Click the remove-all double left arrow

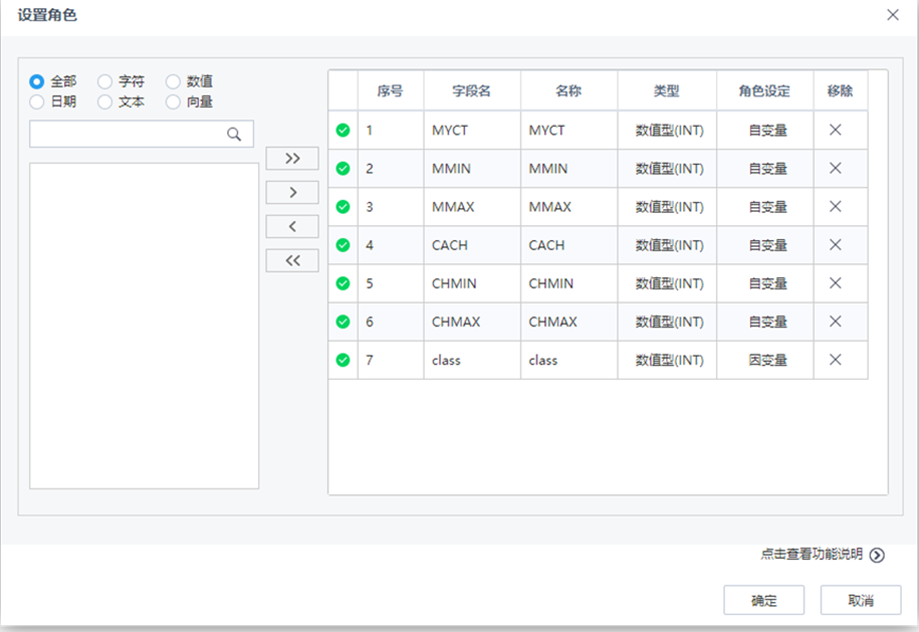click(291, 260)
